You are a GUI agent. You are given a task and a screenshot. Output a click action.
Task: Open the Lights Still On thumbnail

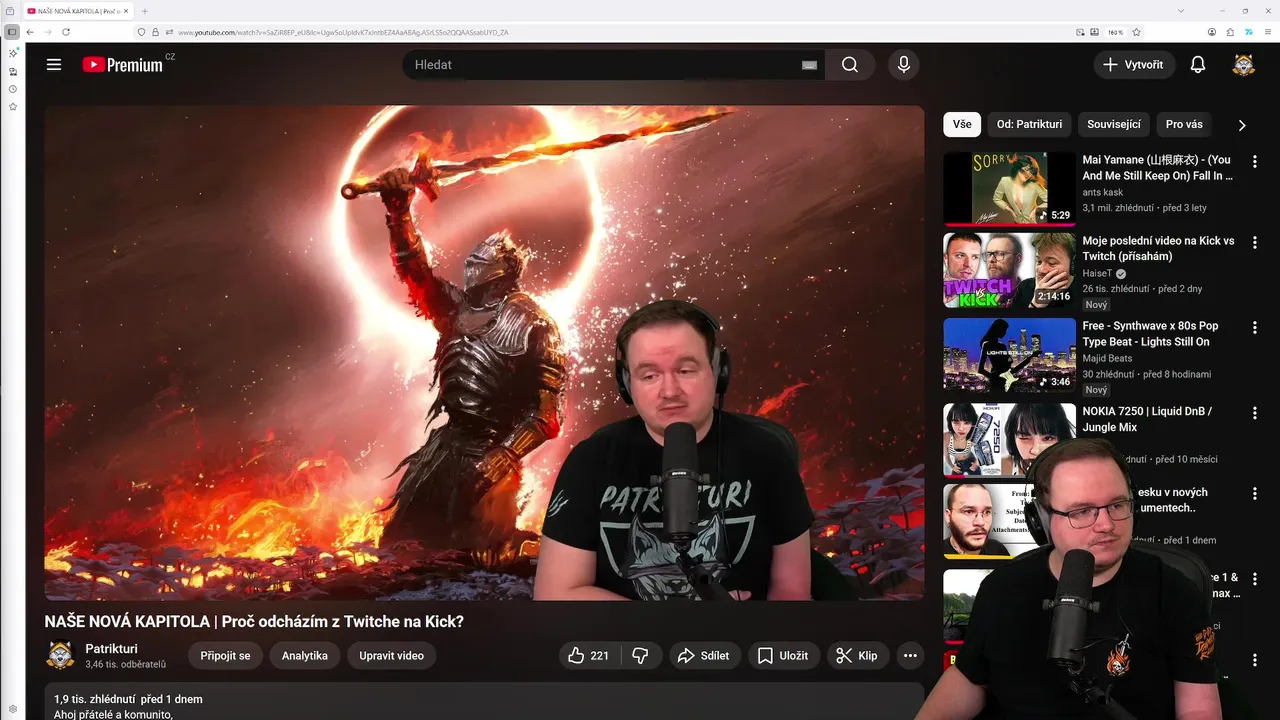click(x=1009, y=356)
